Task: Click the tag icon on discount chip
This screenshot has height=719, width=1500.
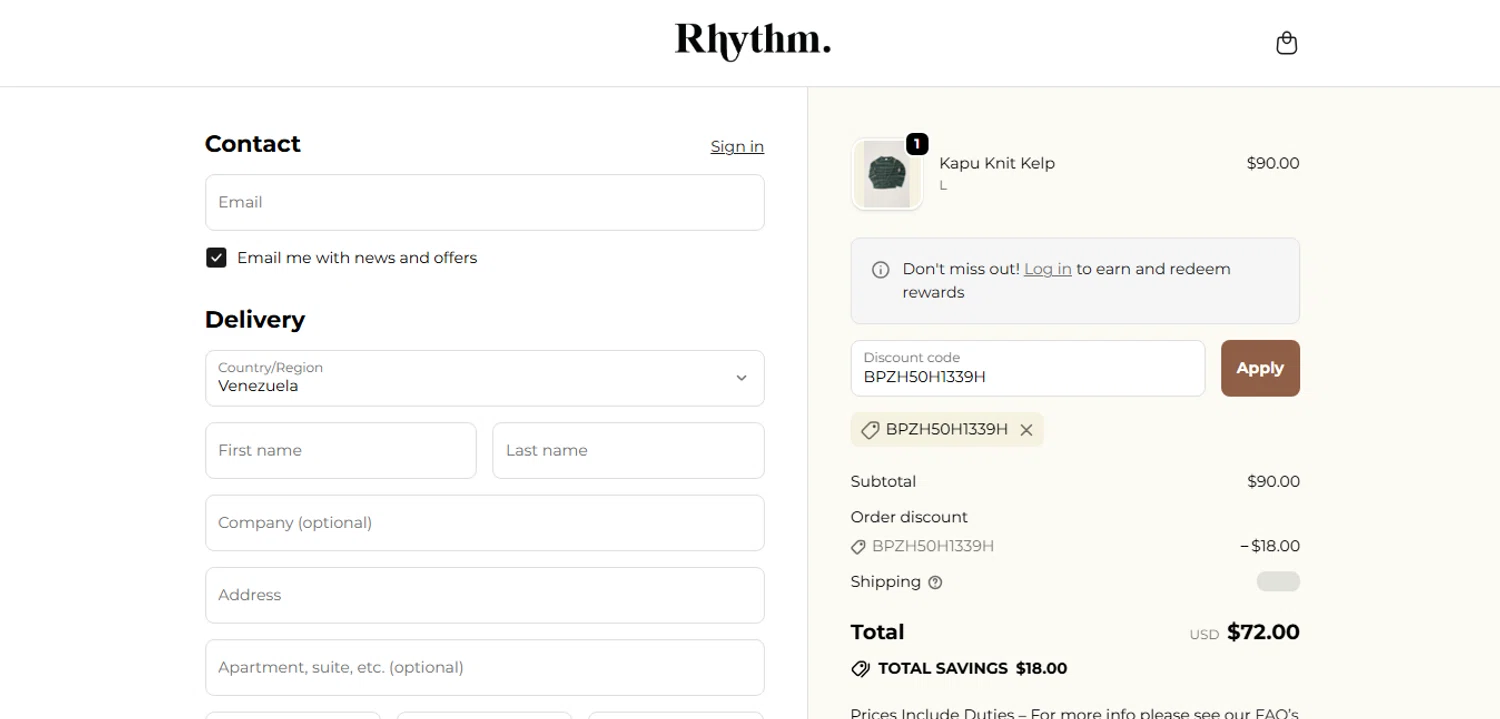Action: point(870,430)
